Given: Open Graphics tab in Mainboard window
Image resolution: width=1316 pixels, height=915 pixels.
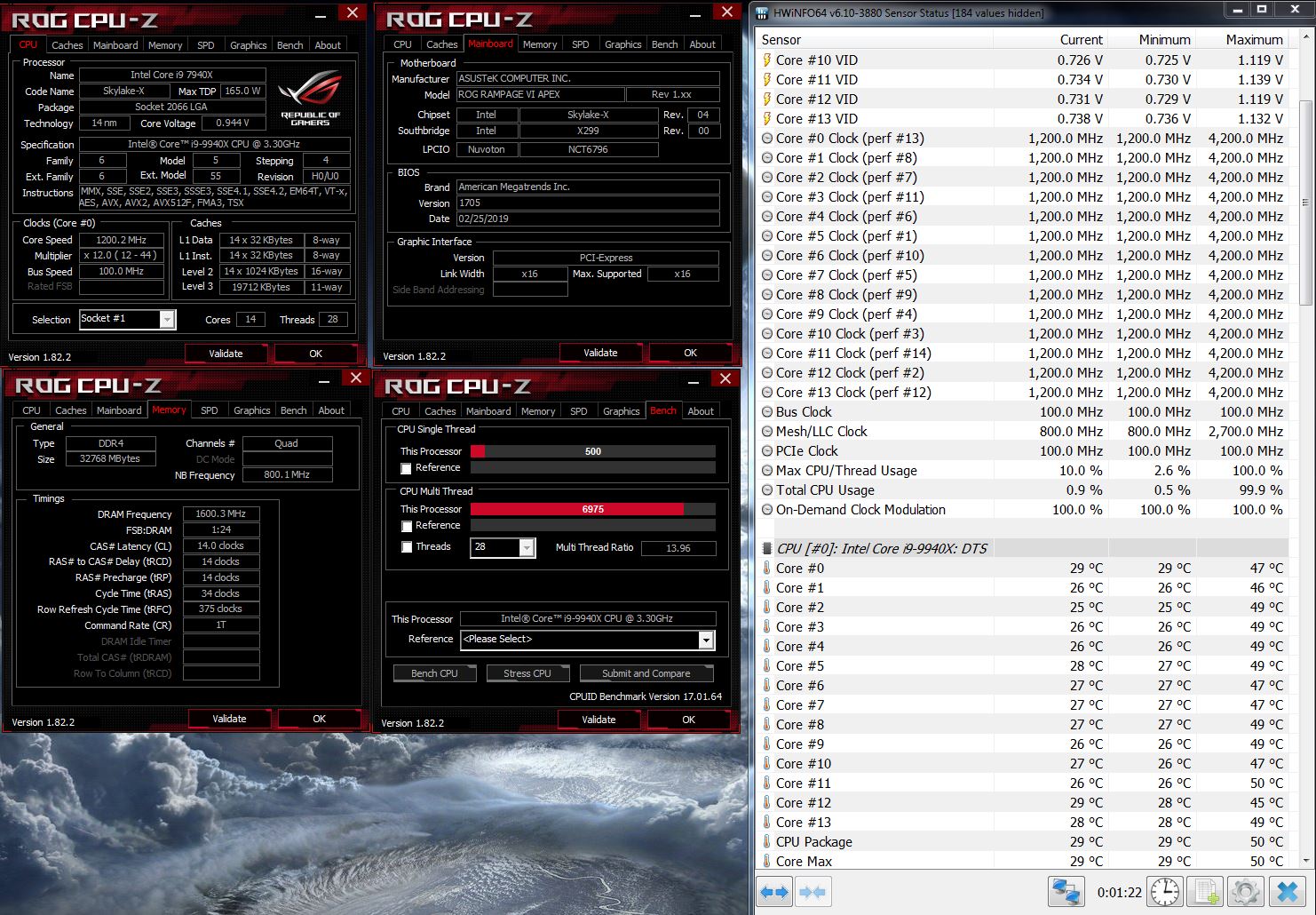Looking at the screenshot, I should (x=622, y=44).
